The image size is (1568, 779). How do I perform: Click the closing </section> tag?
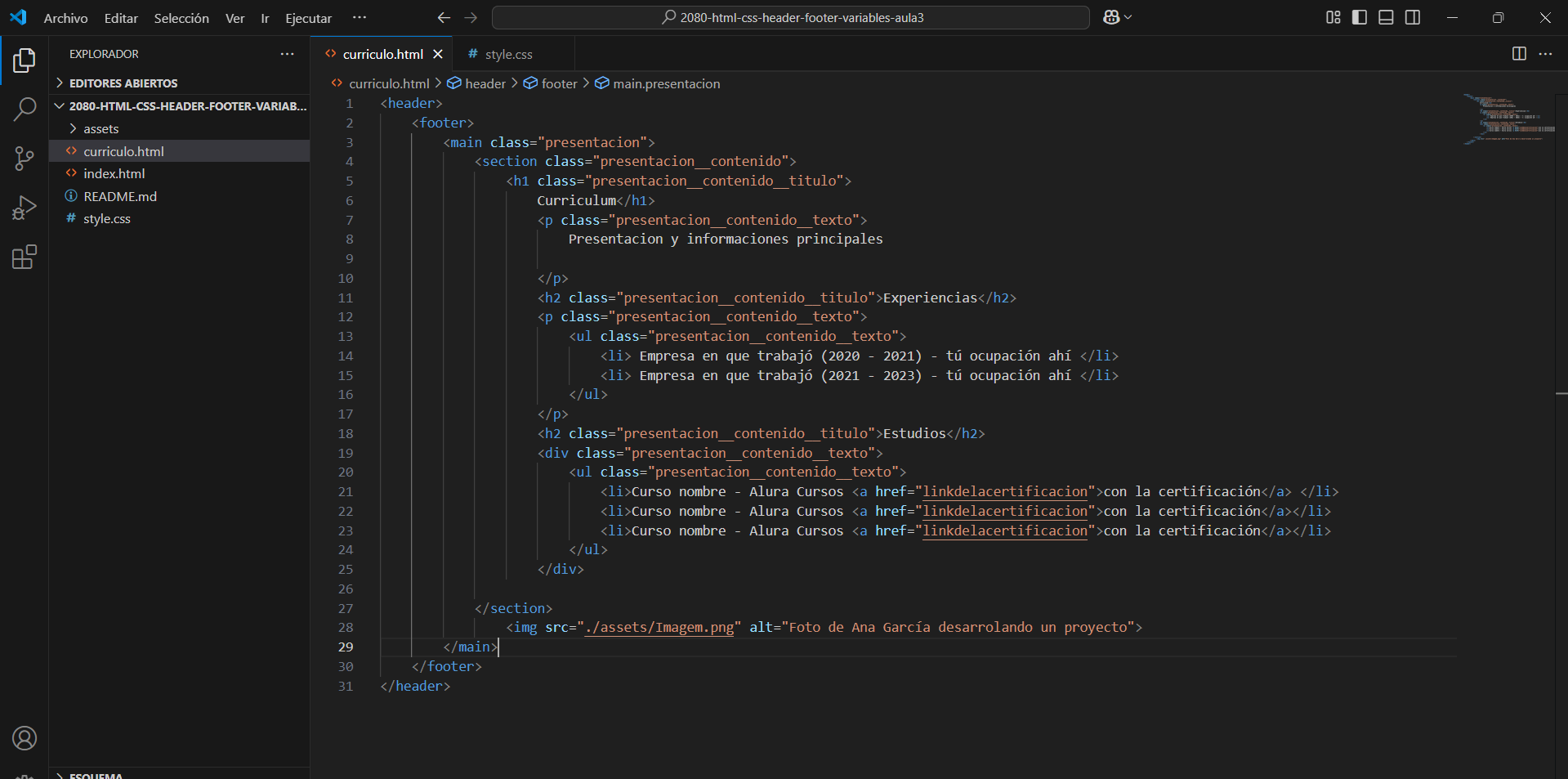(513, 608)
